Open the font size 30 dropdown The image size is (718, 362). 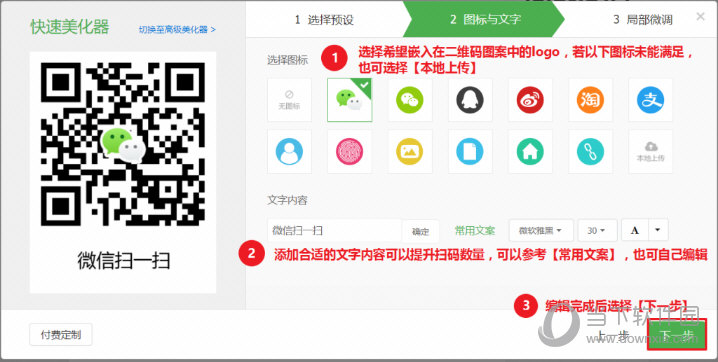(597, 230)
